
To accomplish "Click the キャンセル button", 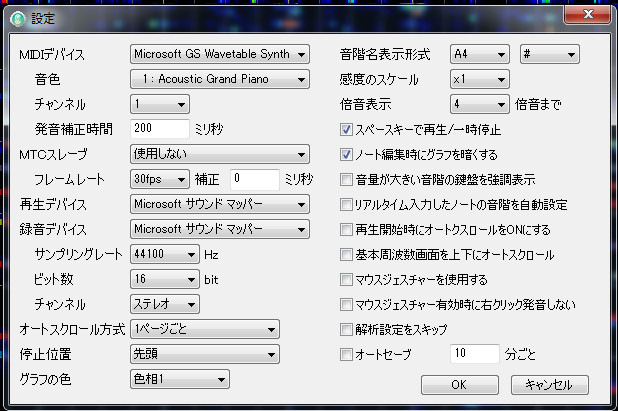I will coord(550,384).
